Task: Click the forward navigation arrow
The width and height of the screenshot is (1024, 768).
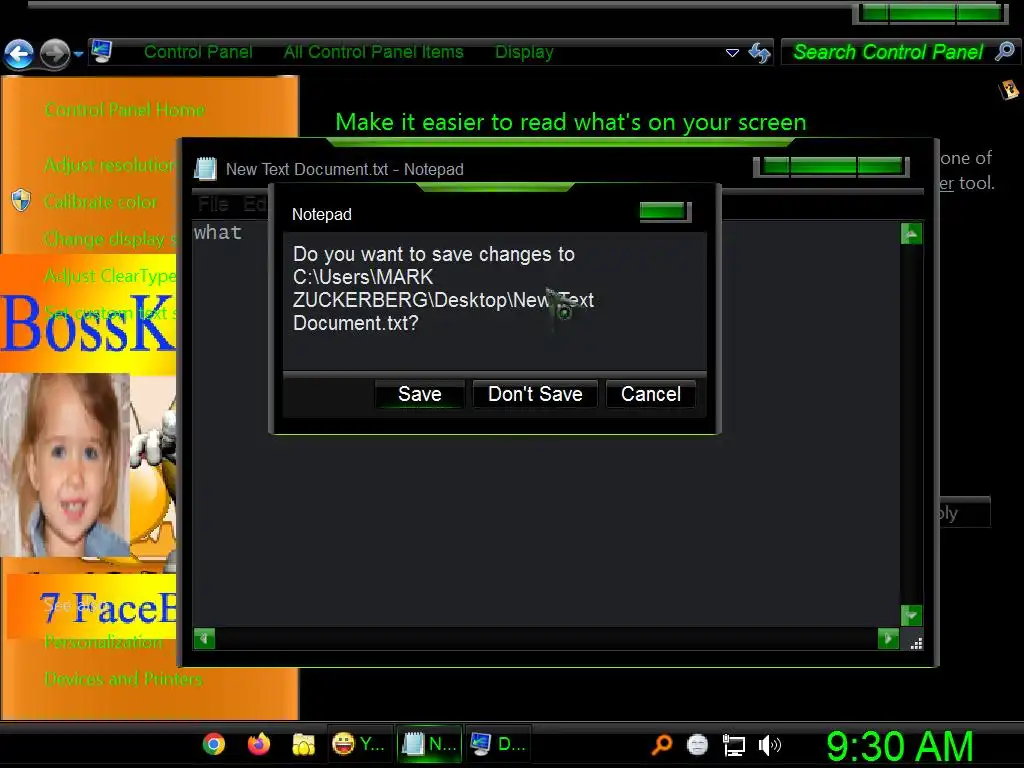Action: pos(54,54)
